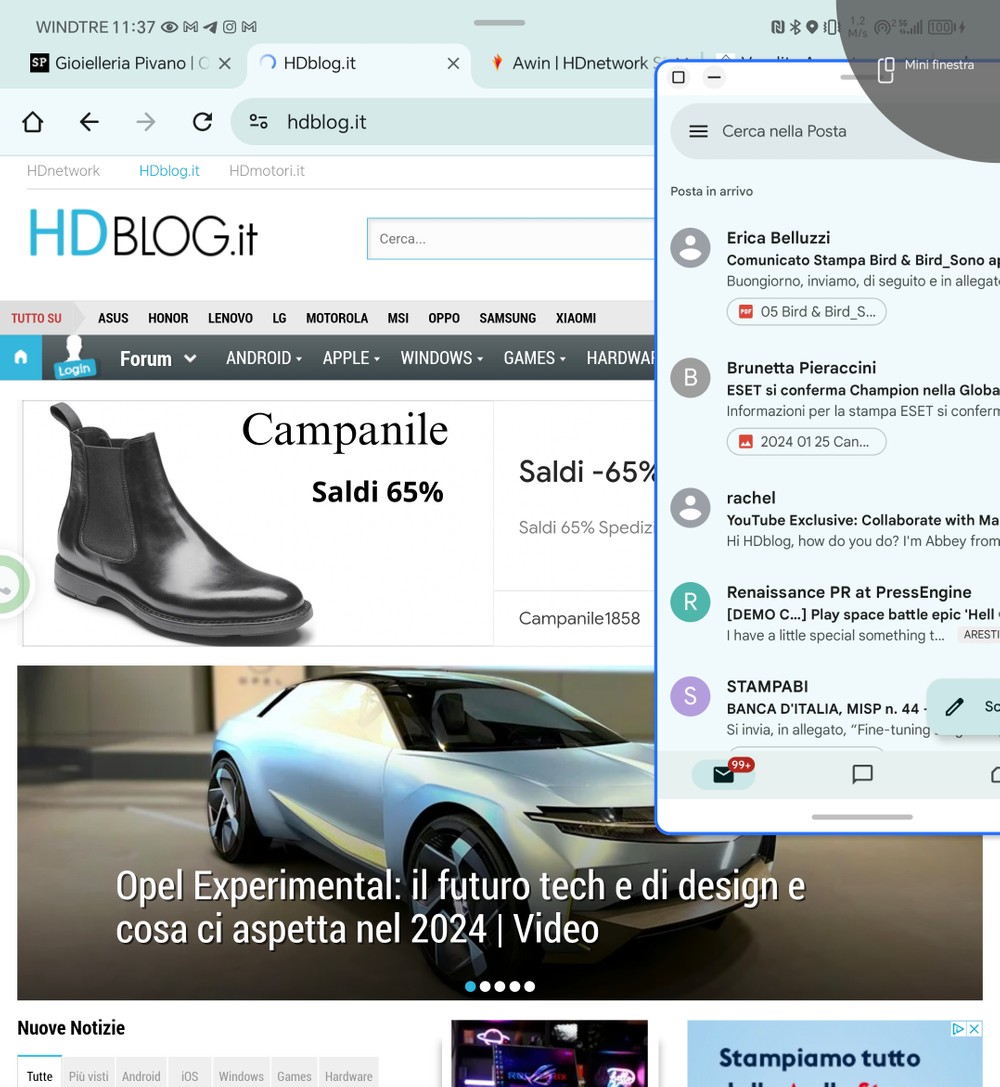Open the Gmail hamburger menu
Screen dimensions: 1000x1087
698,131
